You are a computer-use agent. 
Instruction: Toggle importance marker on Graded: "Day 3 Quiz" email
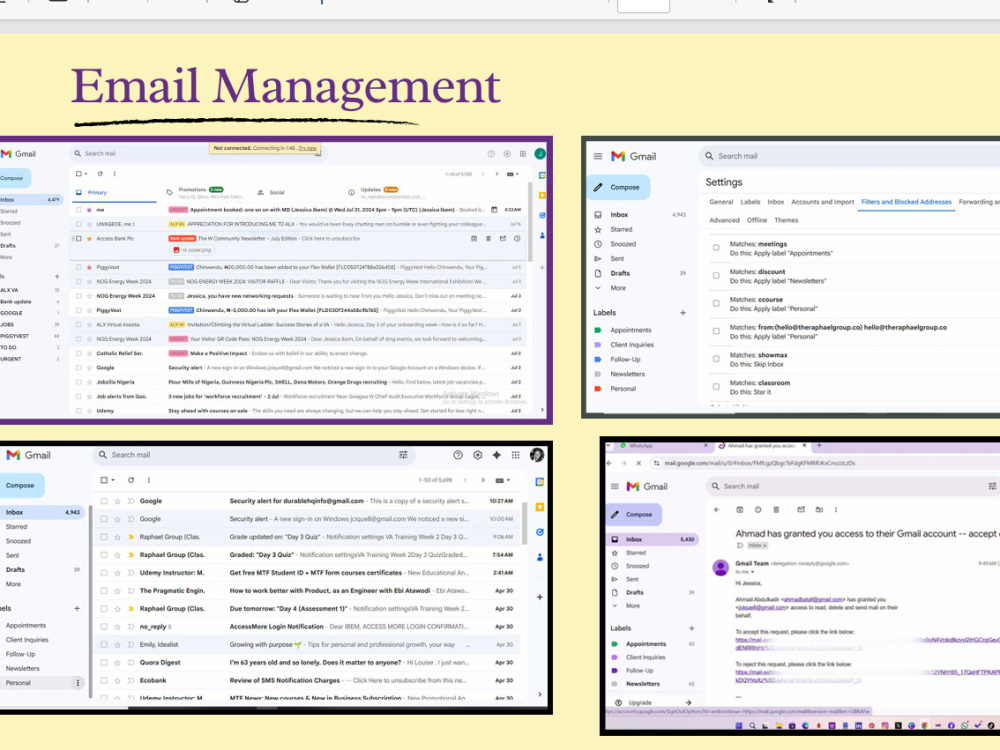click(131, 555)
